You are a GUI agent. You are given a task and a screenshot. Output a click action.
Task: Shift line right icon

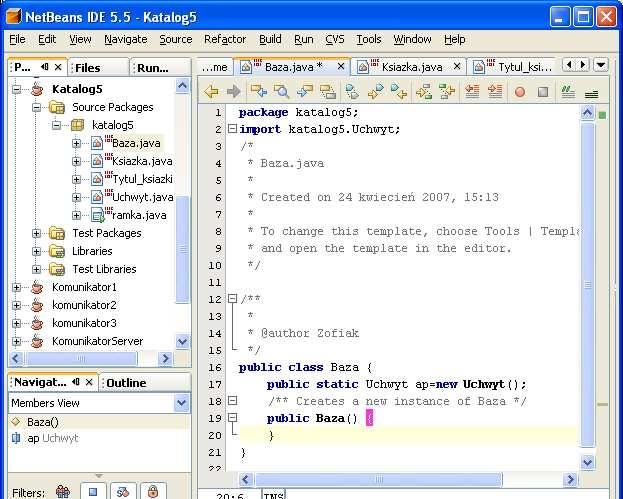coord(495,91)
